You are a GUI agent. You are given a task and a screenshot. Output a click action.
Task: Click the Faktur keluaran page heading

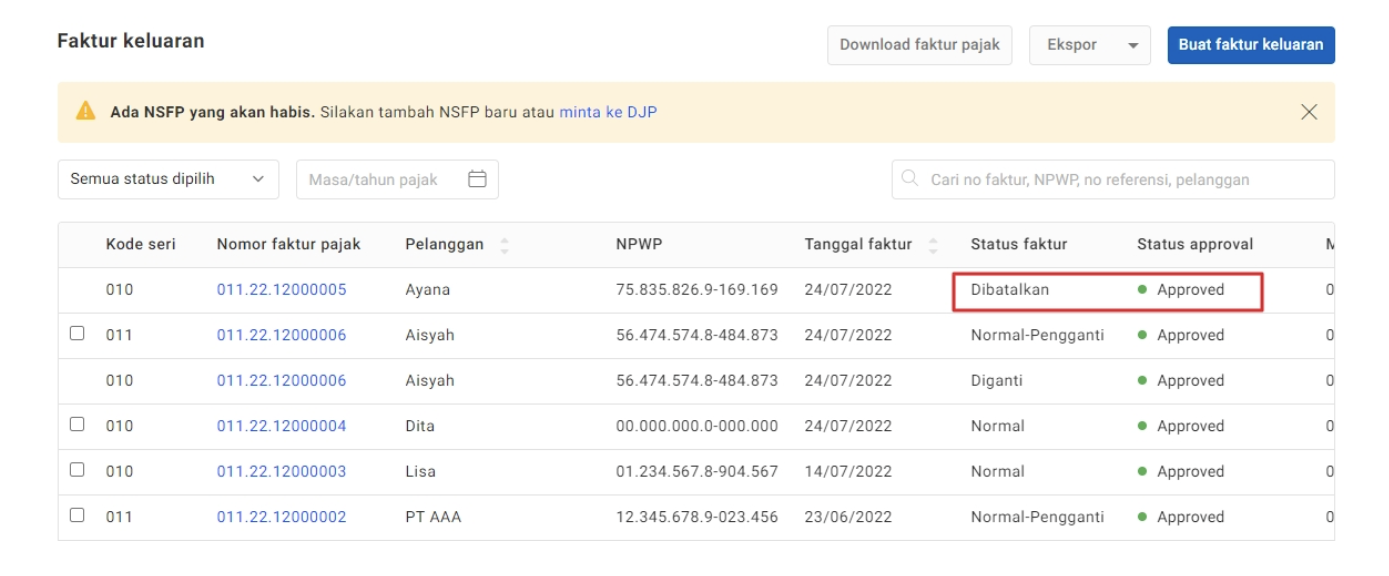point(131,41)
